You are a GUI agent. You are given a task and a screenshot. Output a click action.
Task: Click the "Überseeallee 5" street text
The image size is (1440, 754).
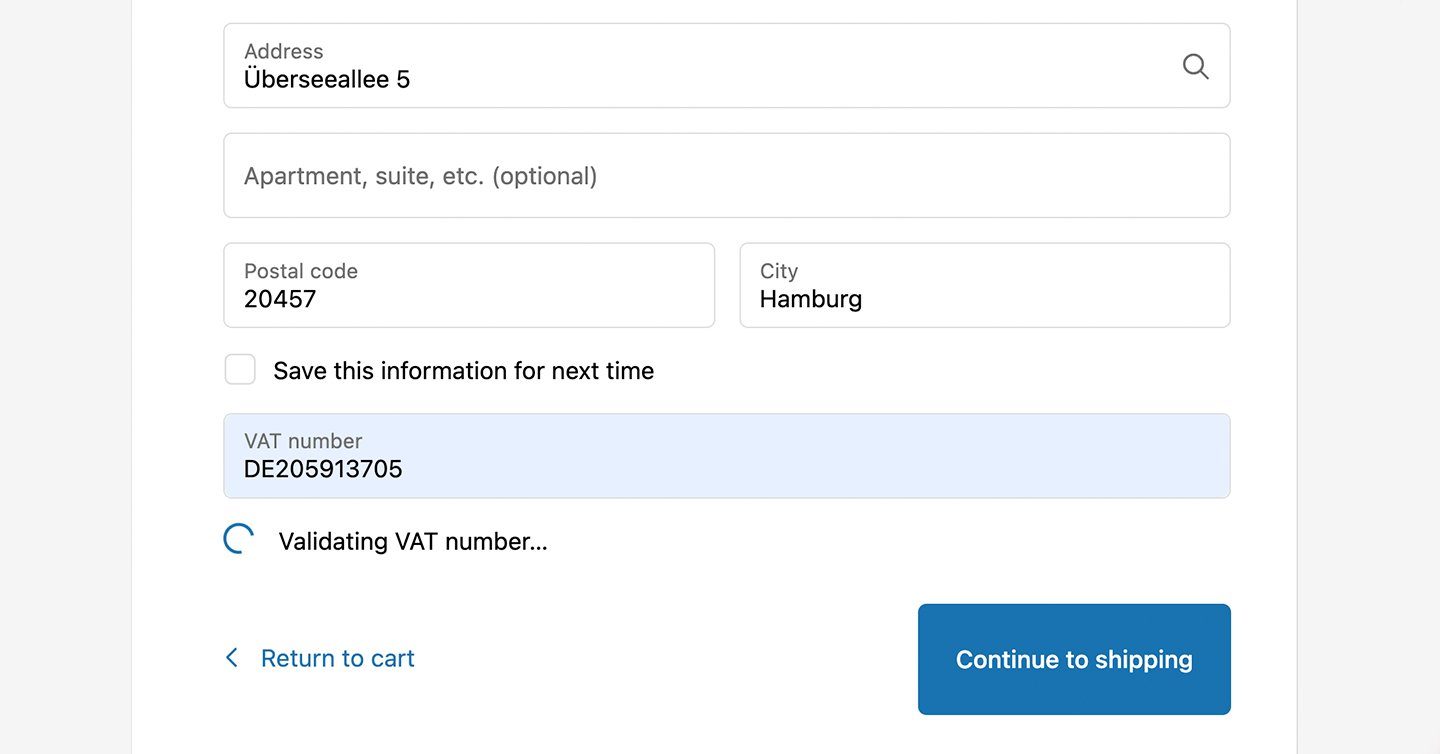327,80
